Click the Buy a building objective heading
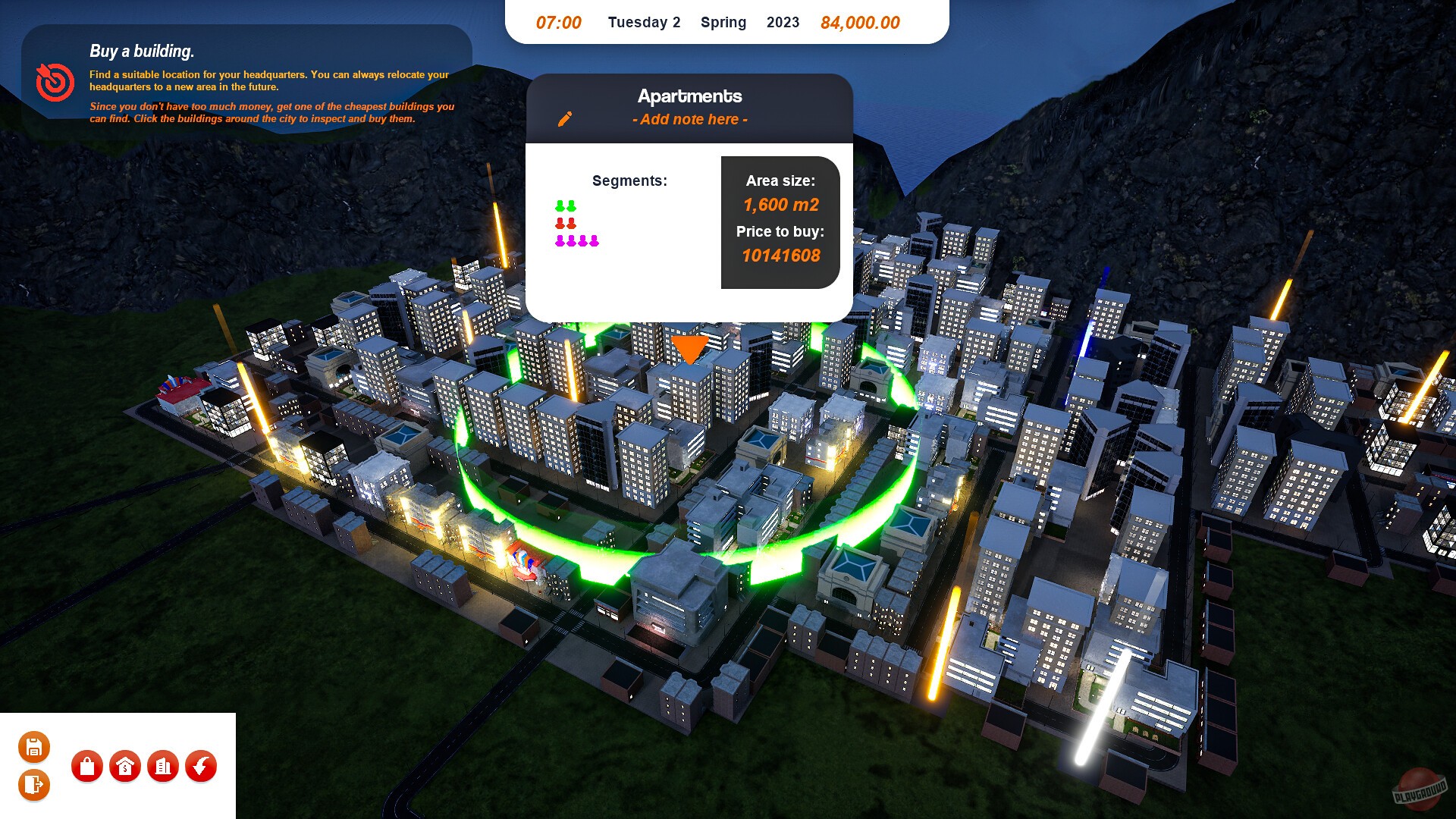 (142, 51)
